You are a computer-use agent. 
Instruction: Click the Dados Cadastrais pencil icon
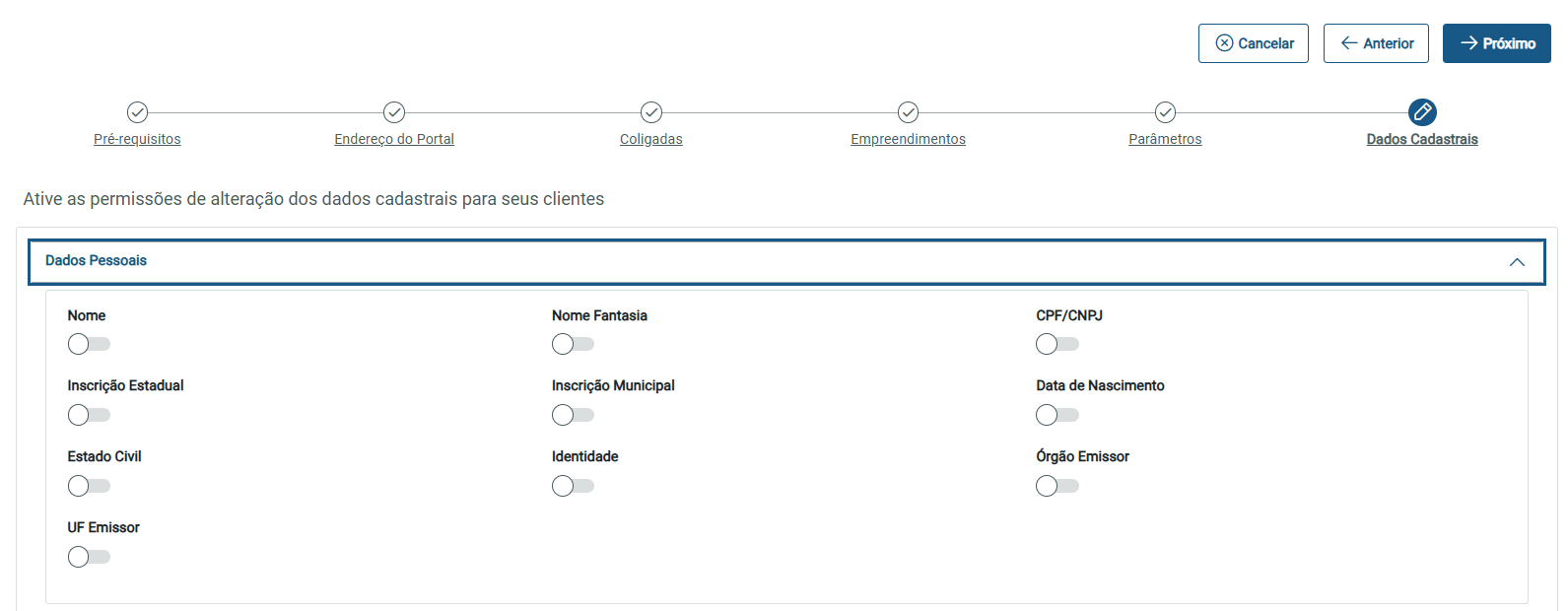pos(1422,112)
